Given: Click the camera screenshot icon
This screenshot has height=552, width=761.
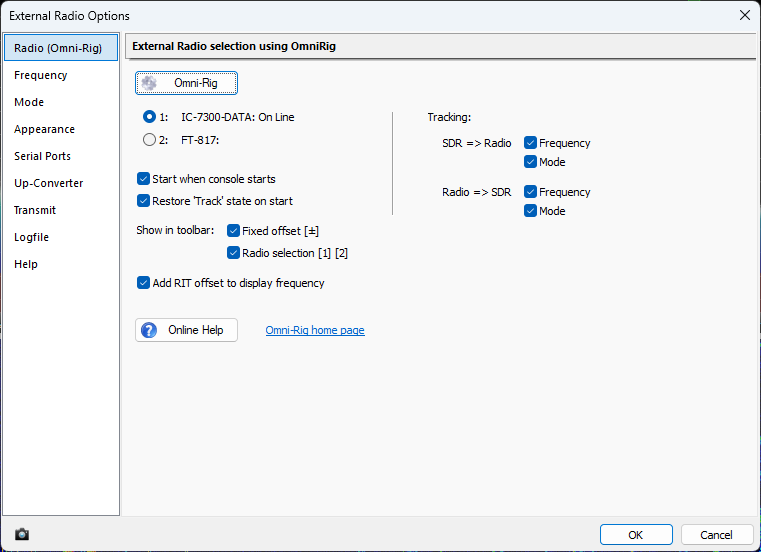Looking at the screenshot, I should (x=22, y=535).
